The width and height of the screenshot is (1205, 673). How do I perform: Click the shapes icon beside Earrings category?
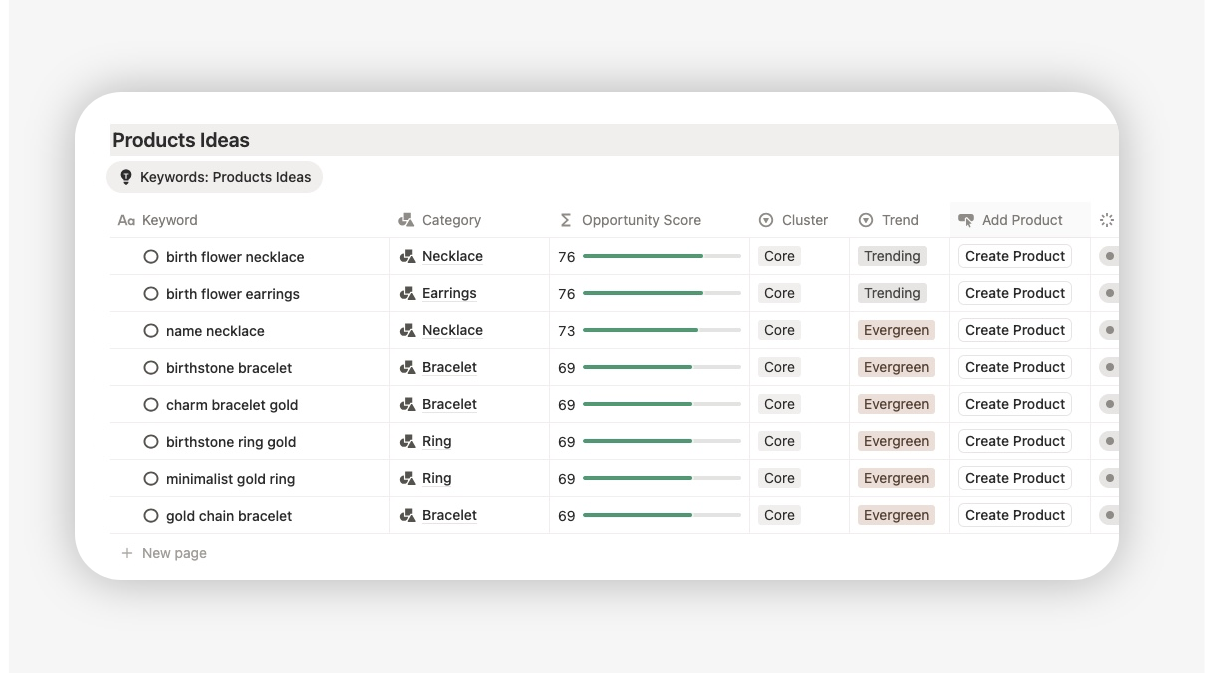pos(407,294)
